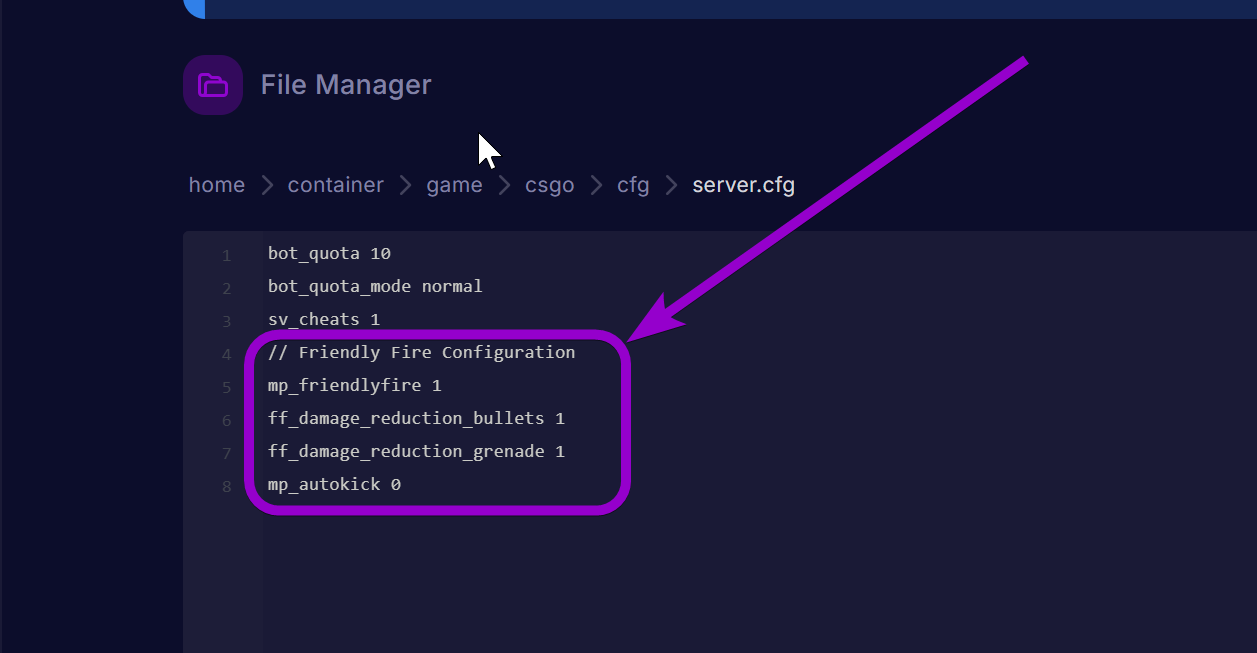Select line number 1 in the editor gutter
1257x653 pixels.
click(x=226, y=255)
